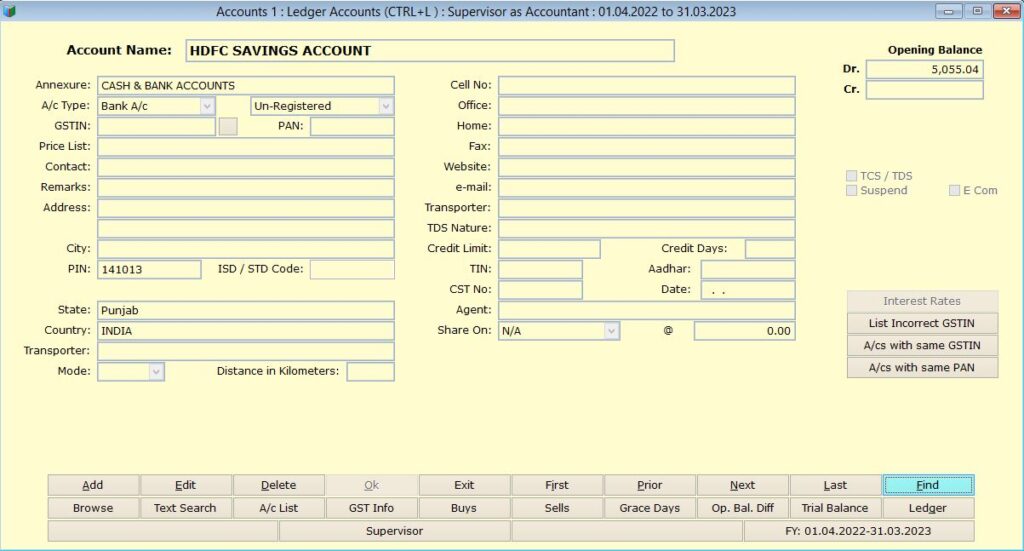Click the Sells button
This screenshot has height=551, width=1024.
pyautogui.click(x=557, y=508)
